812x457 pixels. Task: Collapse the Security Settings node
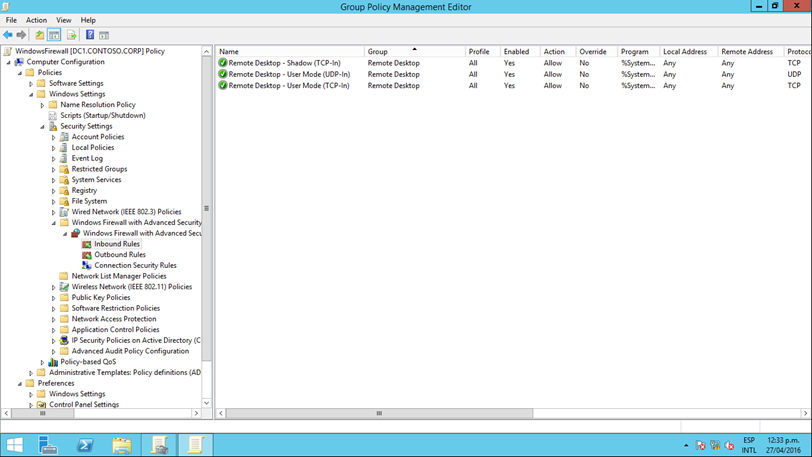(42, 127)
